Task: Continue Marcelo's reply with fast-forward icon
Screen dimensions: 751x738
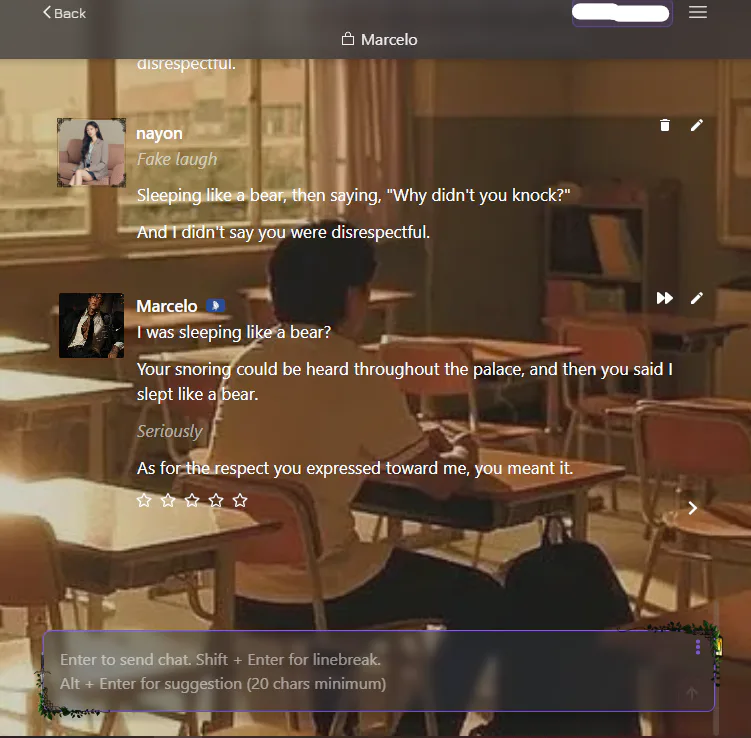Action: 664,298
